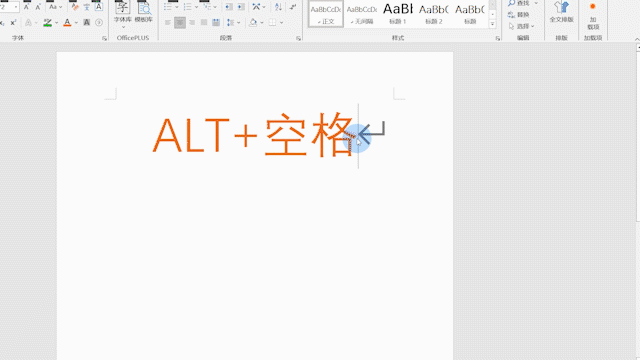The height and width of the screenshot is (360, 640).
Task: Apply paragraph borders
Action: pos(272,22)
